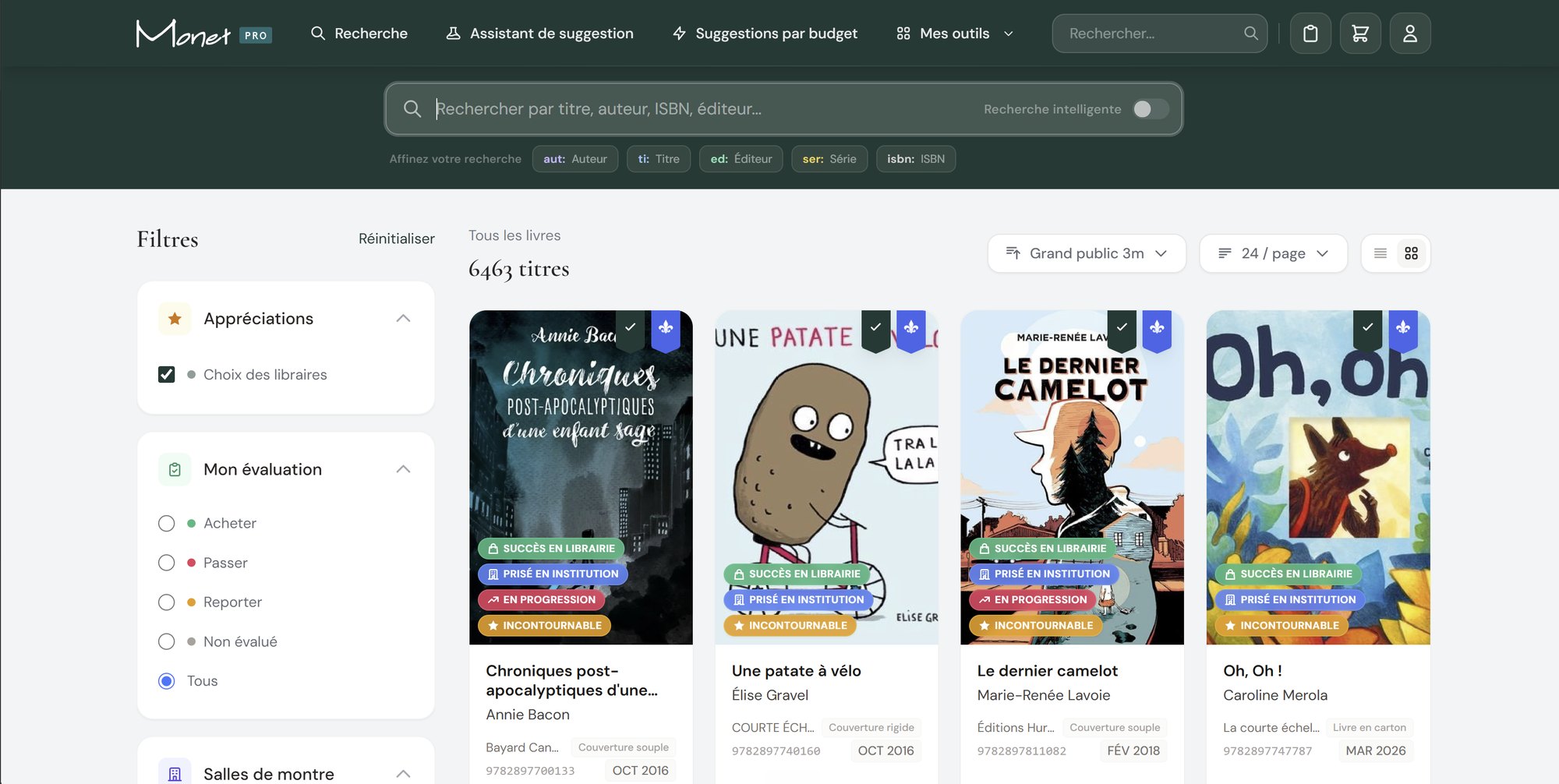The width and height of the screenshot is (1559, 784).
Task: Click checkmark ribbon on Oh, Oh ! cover
Action: tap(1367, 330)
